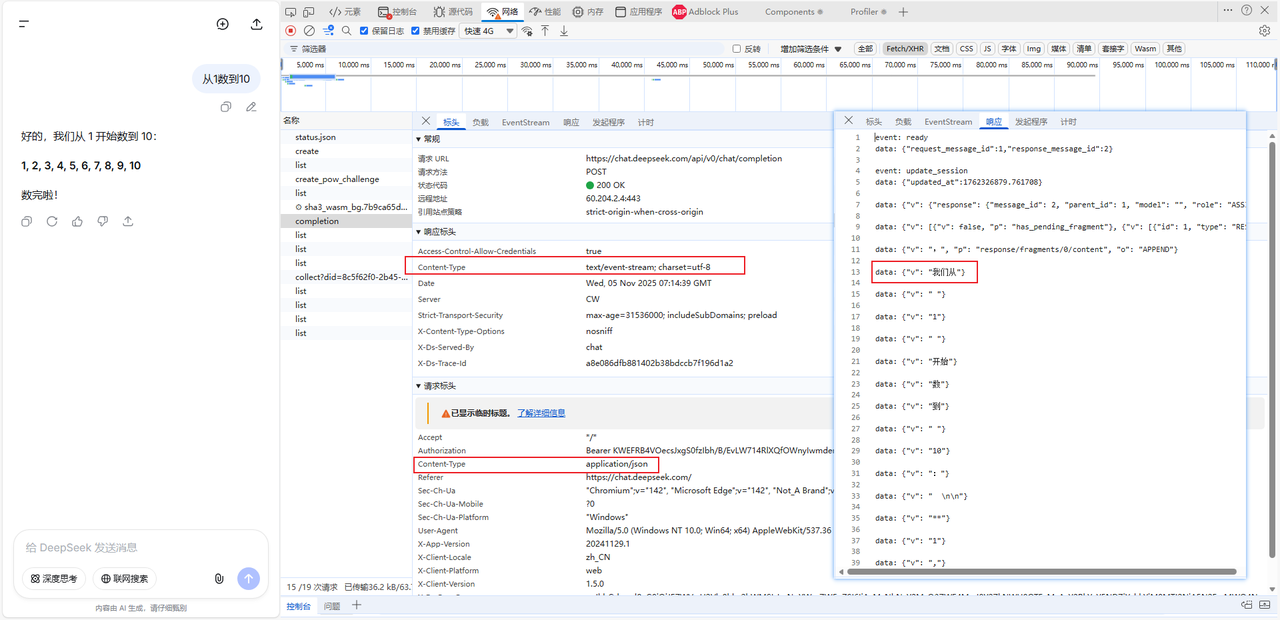The height and width of the screenshot is (620, 1280).
Task: Click the paperclip attach file icon
Action: click(219, 578)
